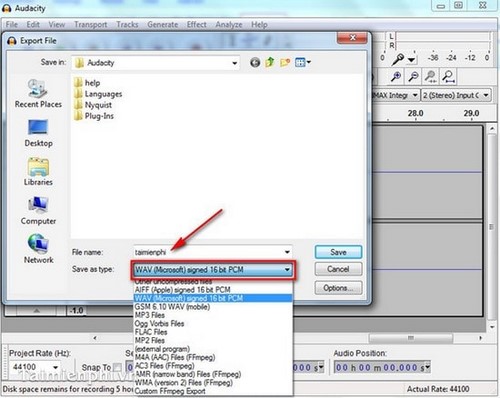Click the Cancel button
Screen dimensions: 500x398
pos(338,269)
